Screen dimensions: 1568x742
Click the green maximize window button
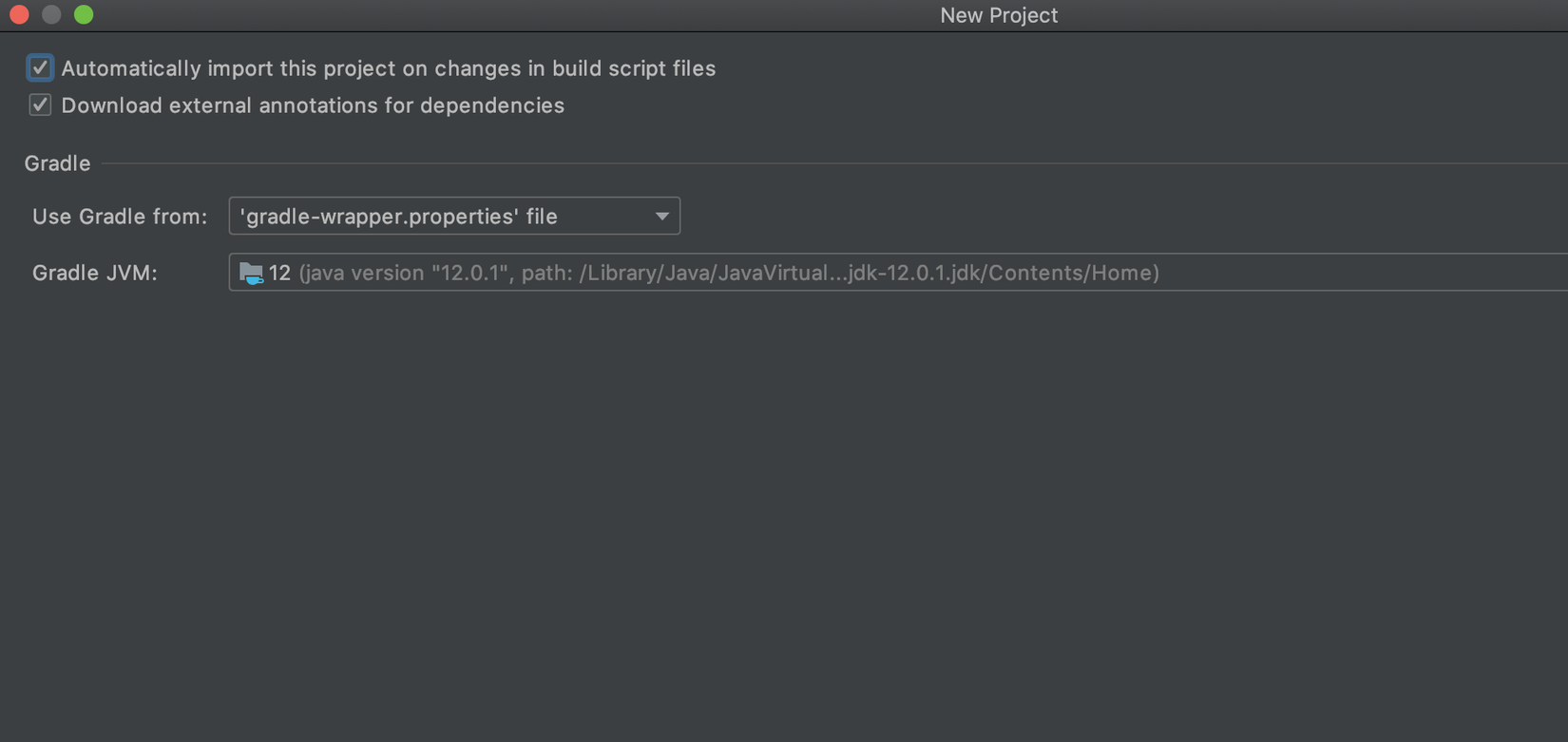pyautogui.click(x=84, y=14)
